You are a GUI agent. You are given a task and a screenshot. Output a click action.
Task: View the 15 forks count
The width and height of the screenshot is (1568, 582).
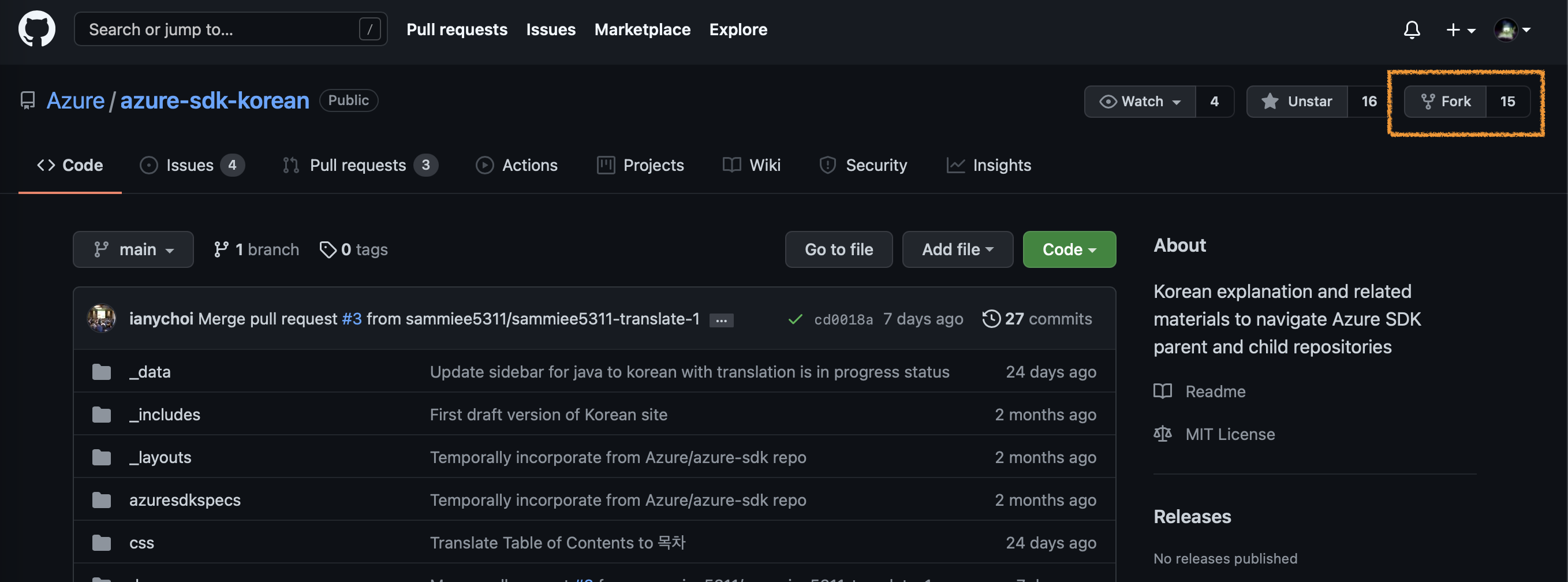click(1508, 101)
